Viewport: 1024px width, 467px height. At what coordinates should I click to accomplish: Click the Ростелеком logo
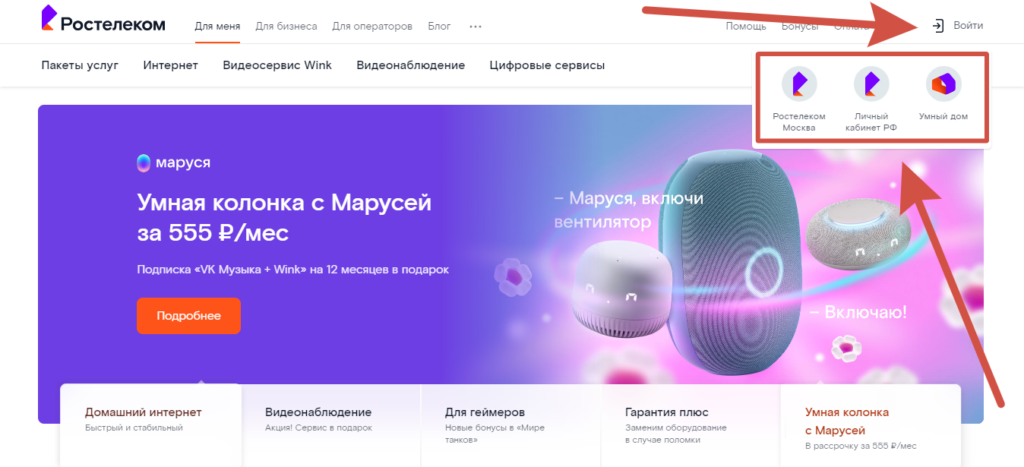coord(103,19)
